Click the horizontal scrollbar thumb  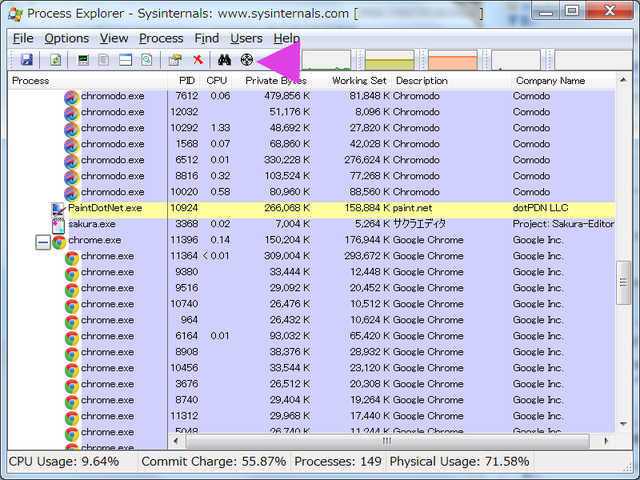click(387, 441)
